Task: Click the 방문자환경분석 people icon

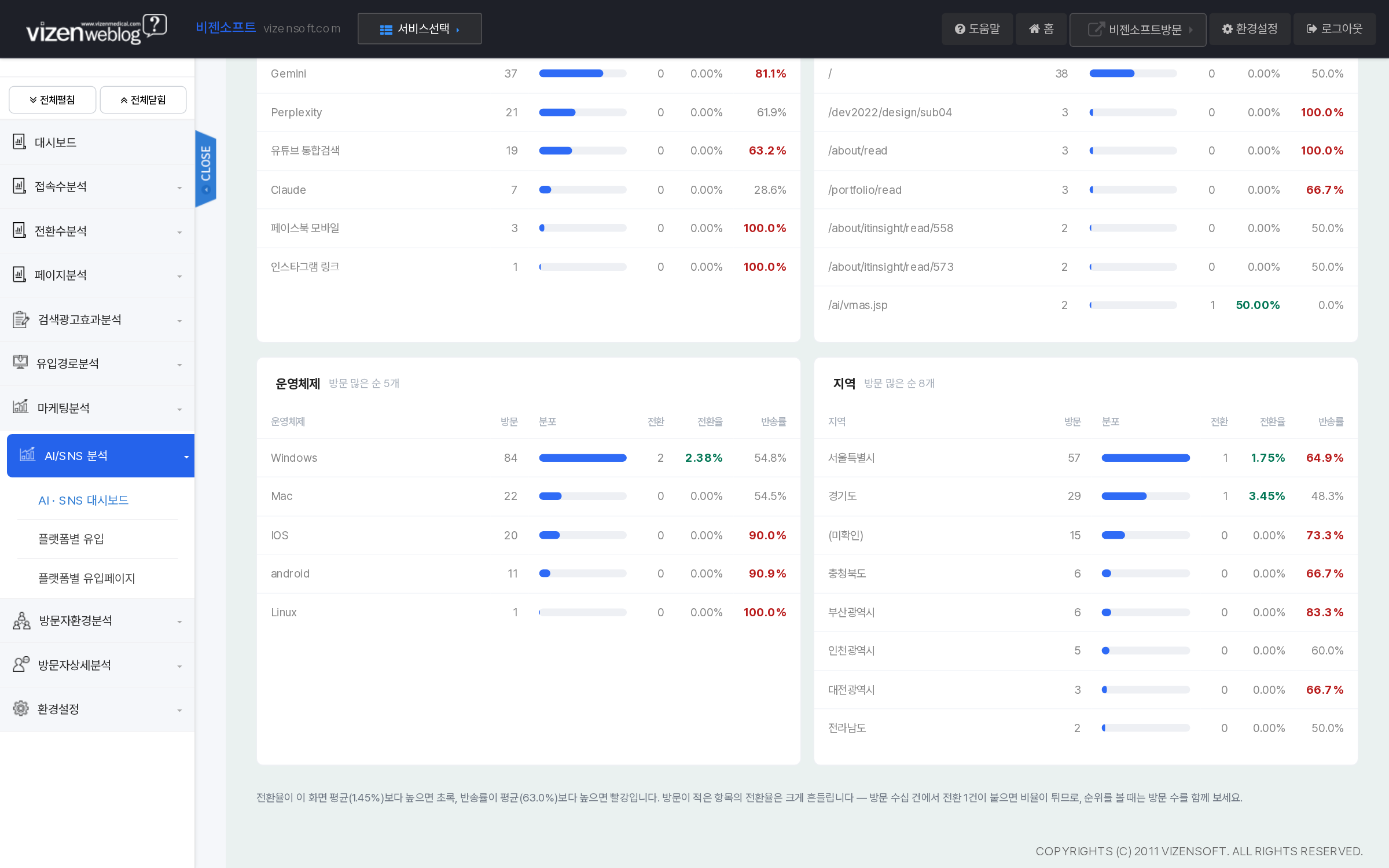Action: pos(21,620)
